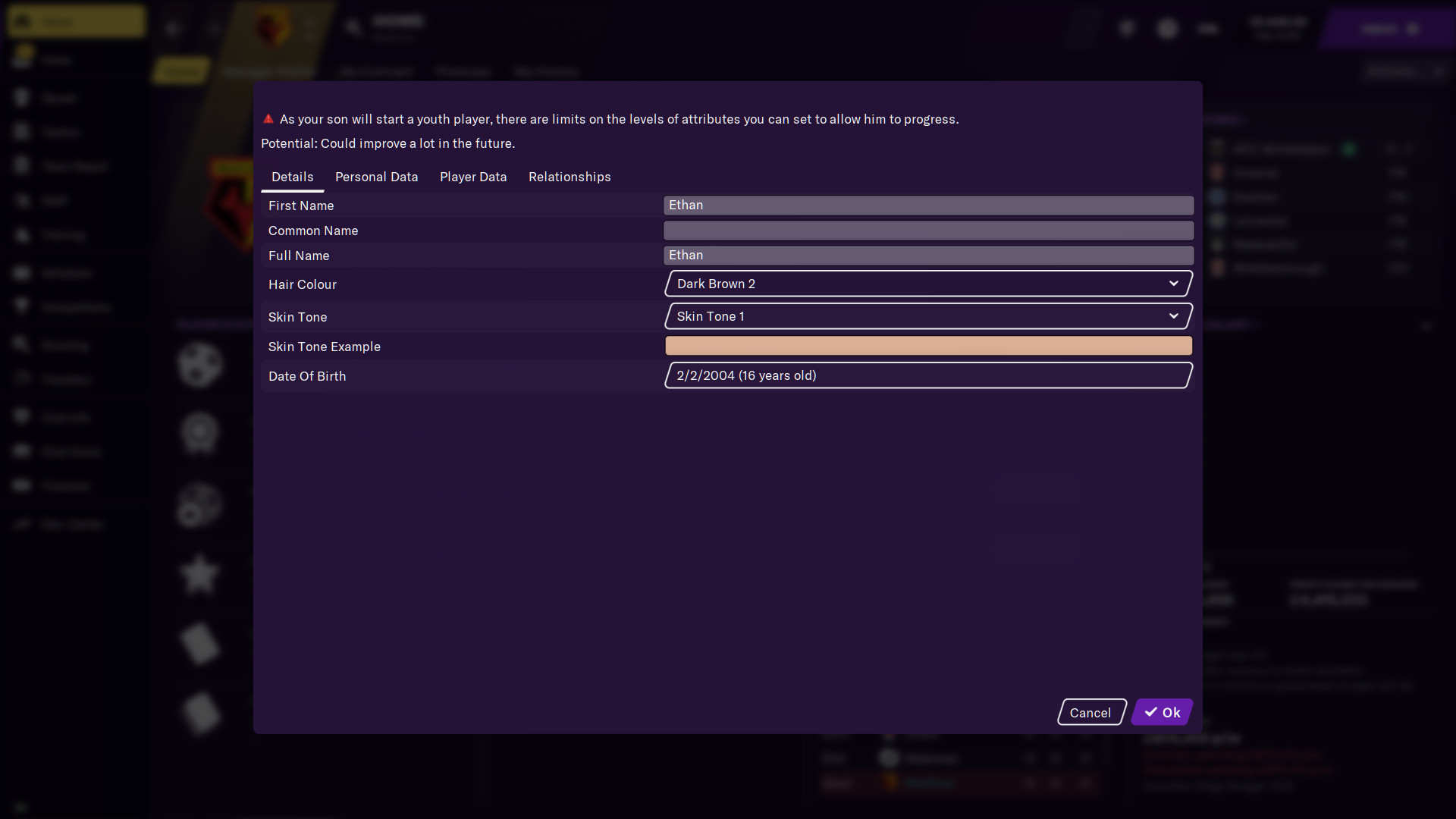
Task: Click the Hair Colour chevron arrow
Action: 1173,284
